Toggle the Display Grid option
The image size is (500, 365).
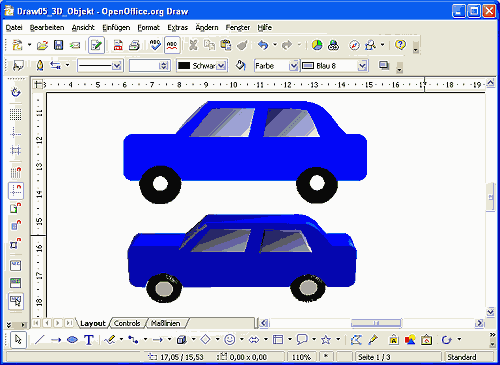pos(15,114)
